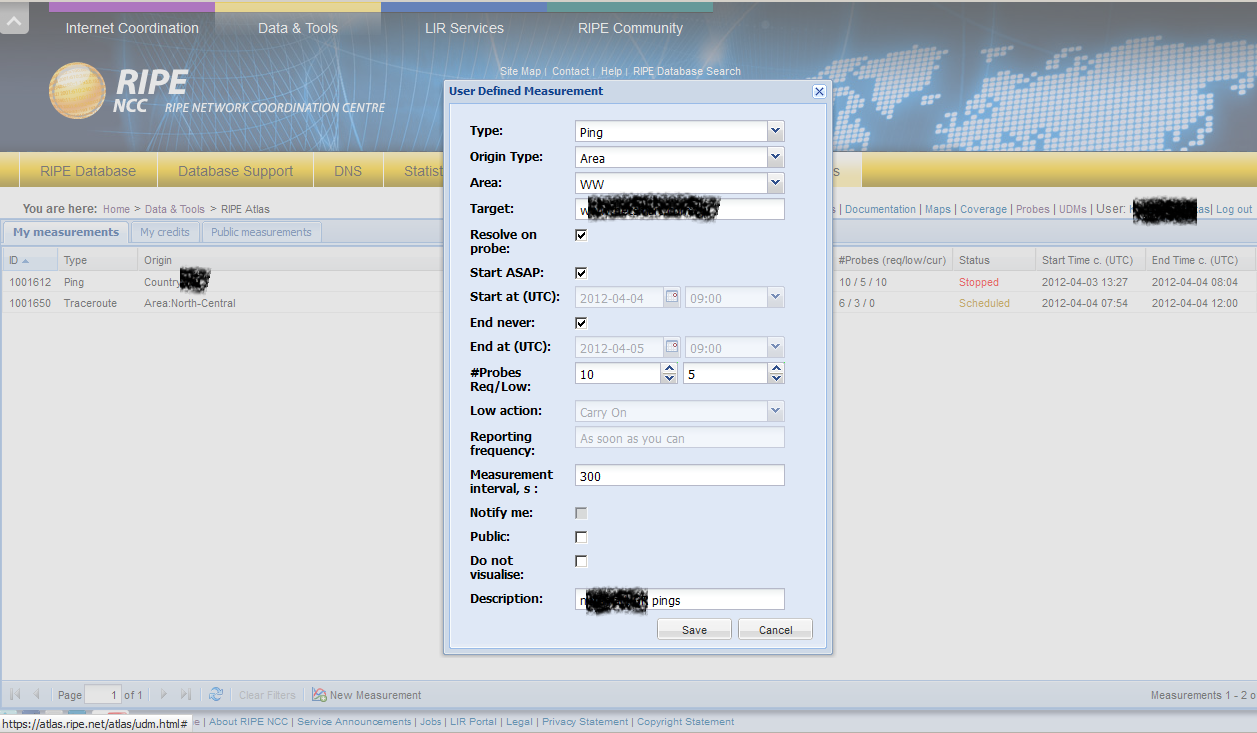Toggle the Notify me checkbox

tap(581, 513)
